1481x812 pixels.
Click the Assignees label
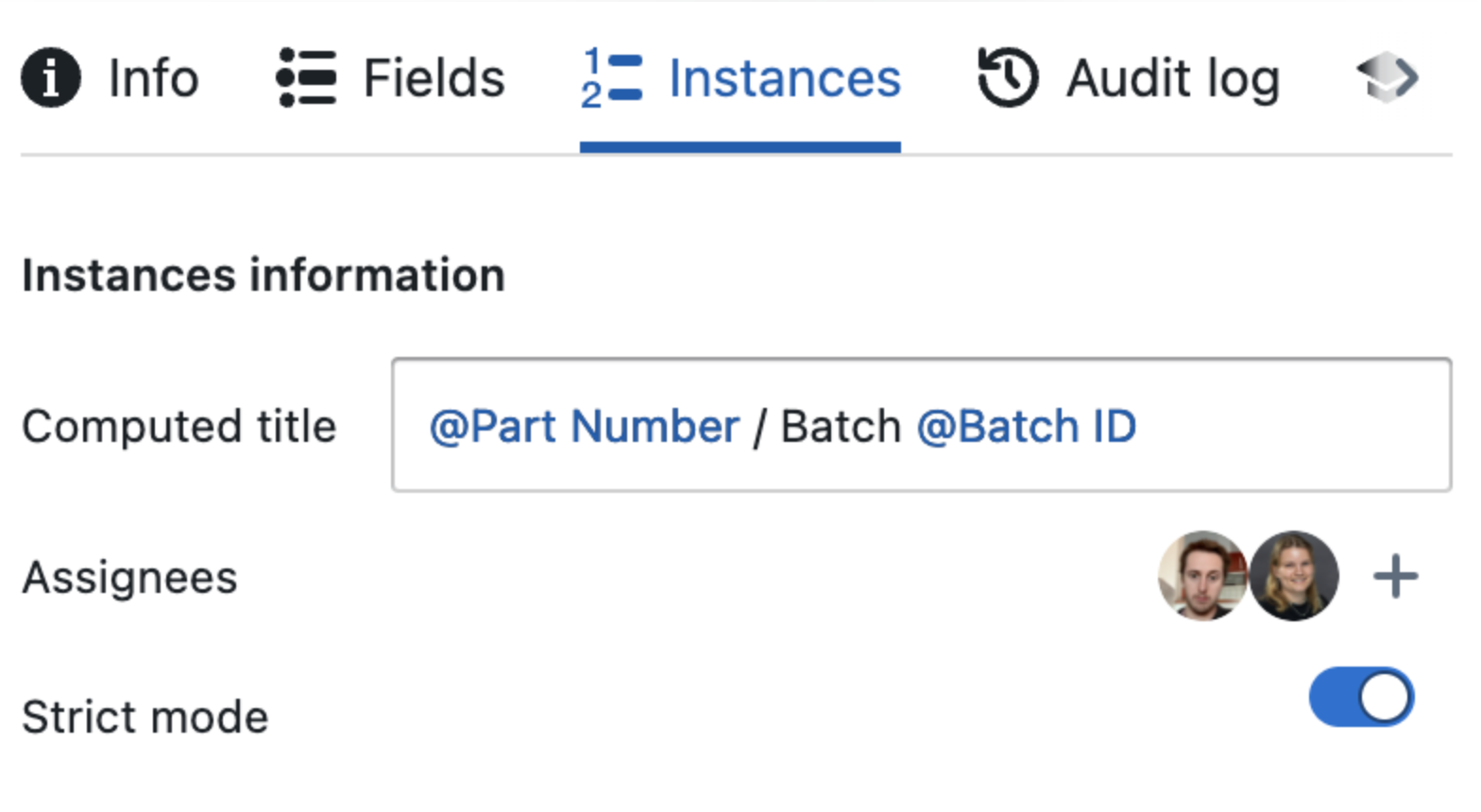129,578
